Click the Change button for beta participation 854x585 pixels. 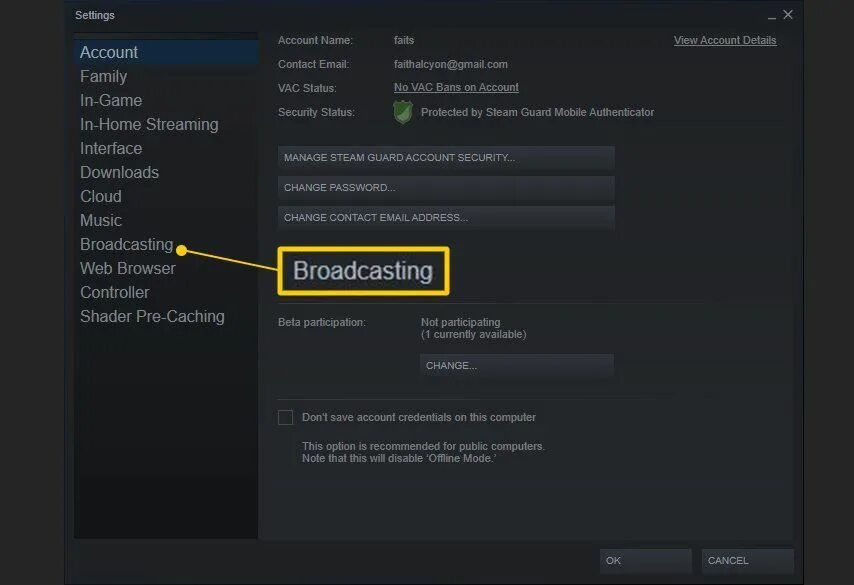click(x=516, y=365)
